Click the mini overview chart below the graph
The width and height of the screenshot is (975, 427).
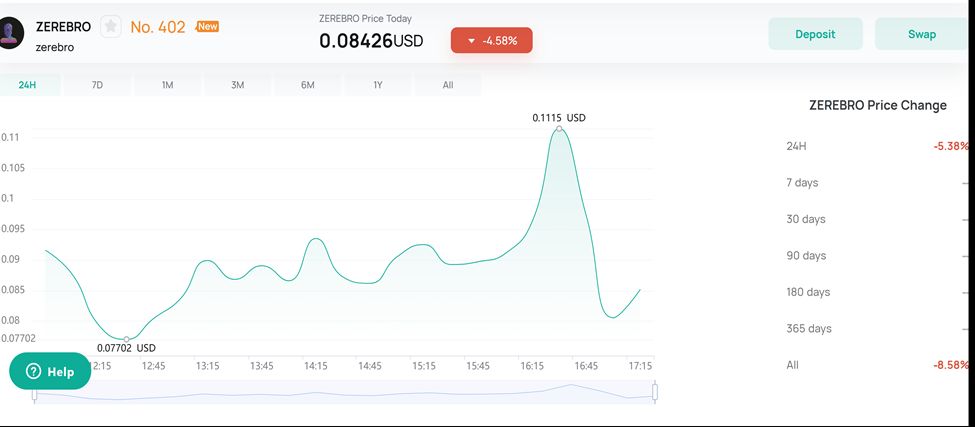tap(345, 393)
